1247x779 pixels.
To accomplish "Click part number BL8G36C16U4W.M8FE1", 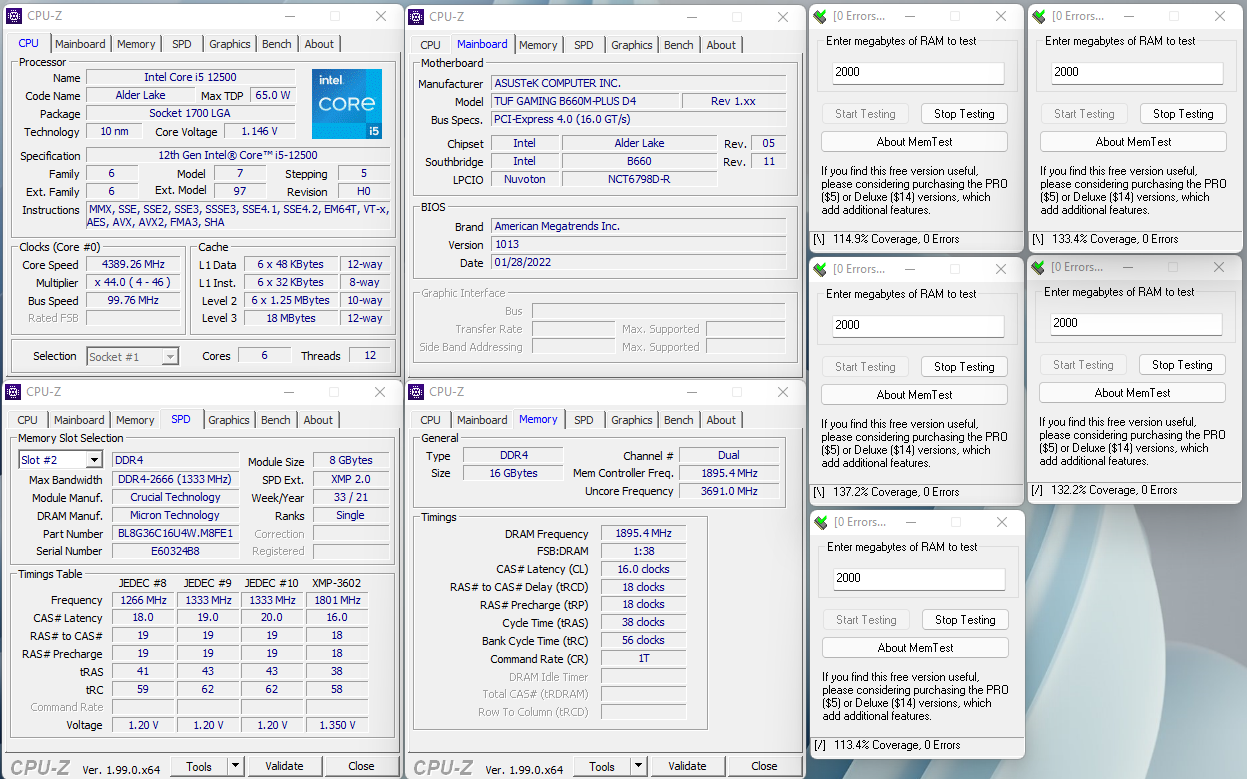I will 174,534.
